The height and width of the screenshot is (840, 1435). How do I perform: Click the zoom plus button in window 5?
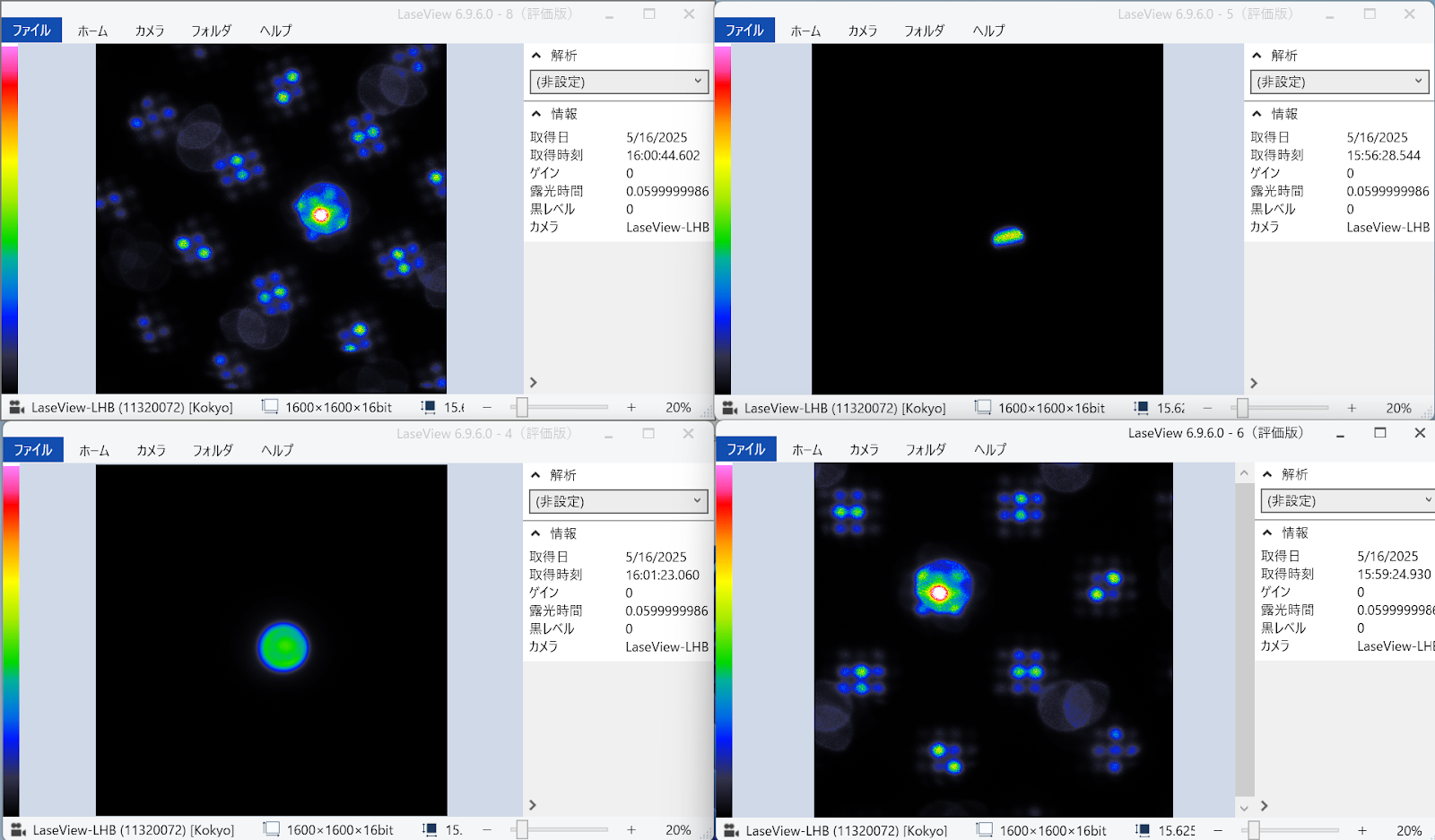click(x=1352, y=408)
